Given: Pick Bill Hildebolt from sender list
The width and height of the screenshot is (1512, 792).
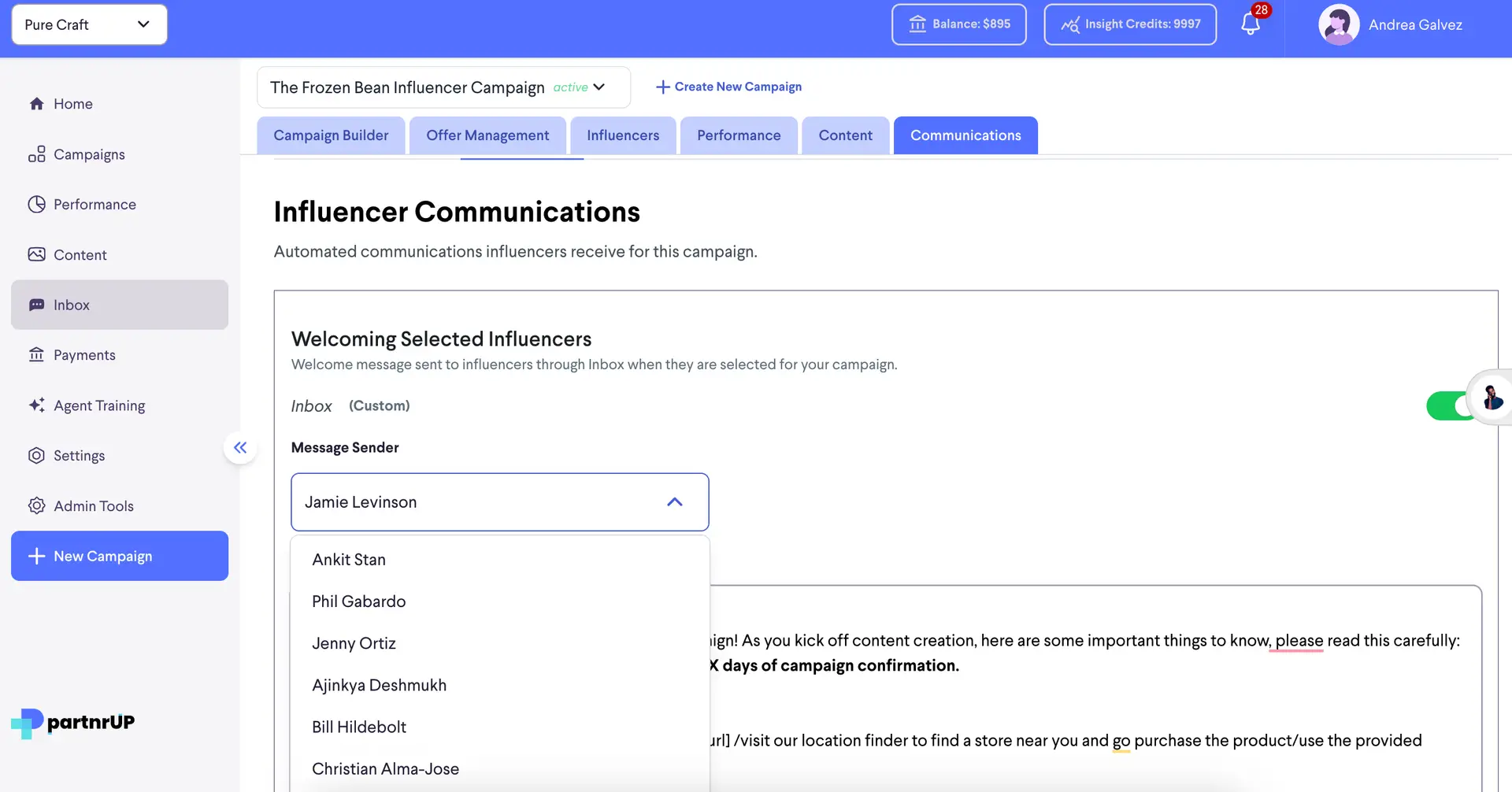Looking at the screenshot, I should [500, 727].
